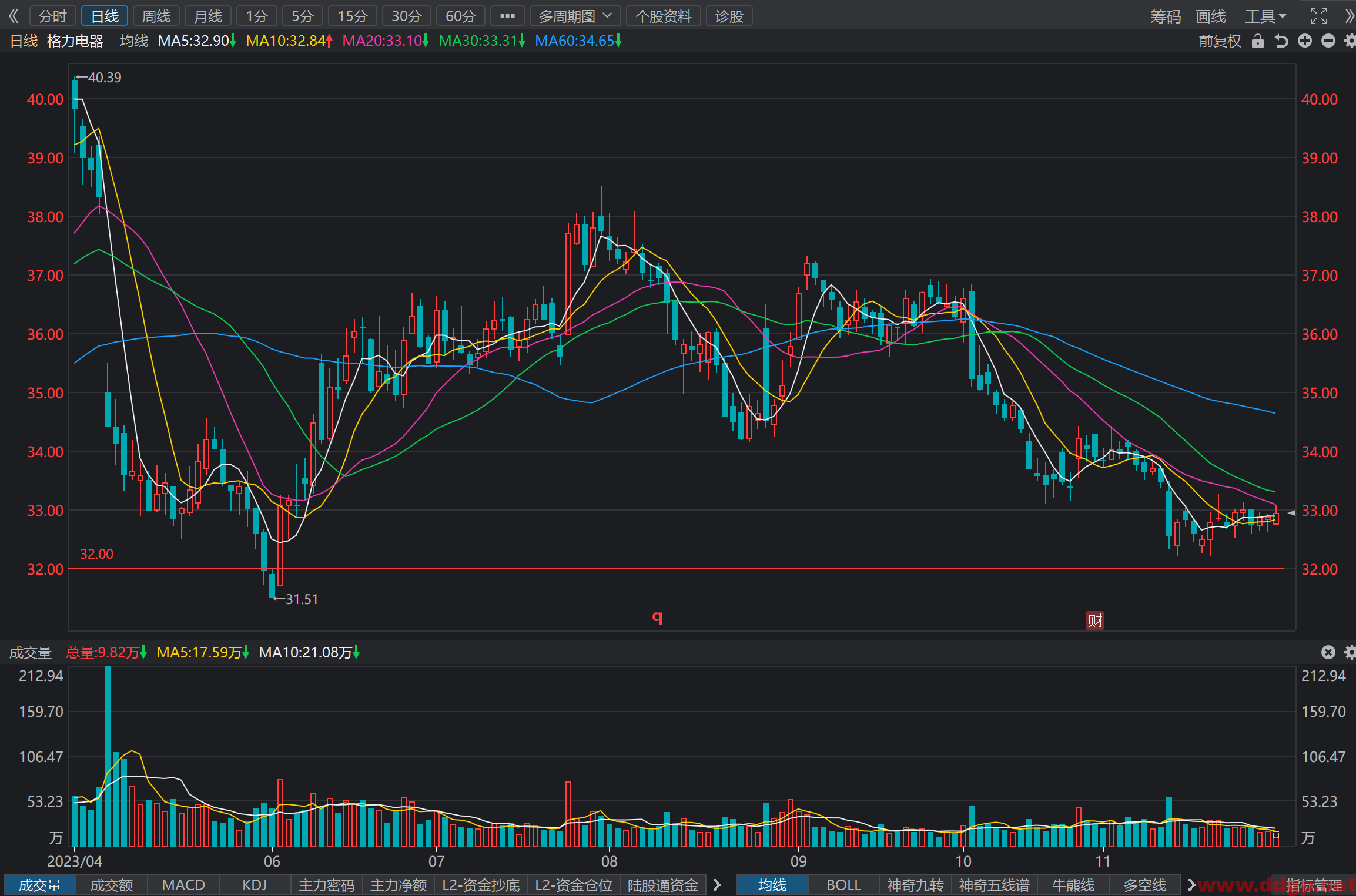Open 个股资料 stock information
This screenshot has height=896, width=1356.
tap(664, 16)
